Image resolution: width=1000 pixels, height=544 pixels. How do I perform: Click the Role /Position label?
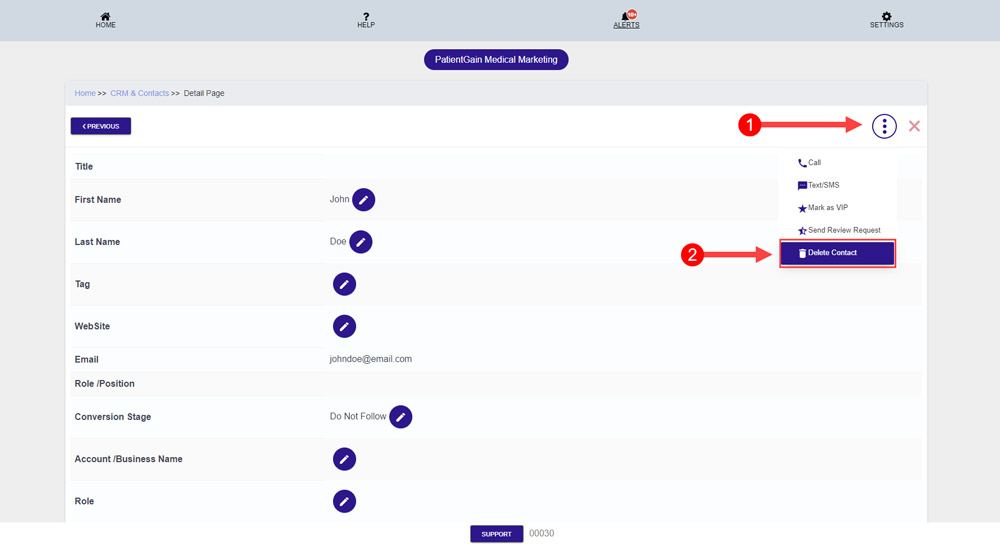pyautogui.click(x=105, y=384)
